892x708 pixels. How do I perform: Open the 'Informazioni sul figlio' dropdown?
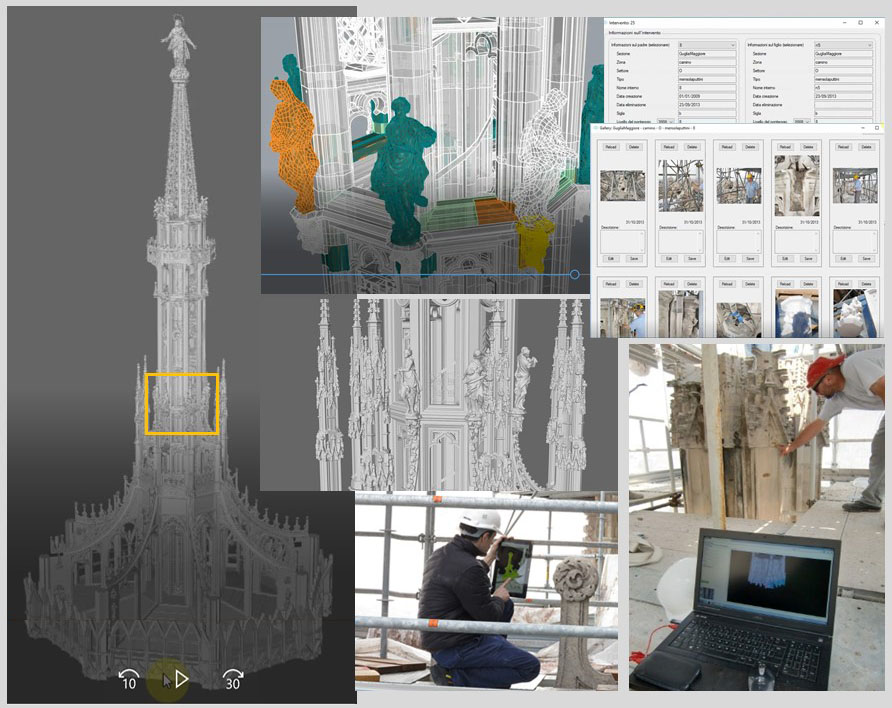point(843,45)
